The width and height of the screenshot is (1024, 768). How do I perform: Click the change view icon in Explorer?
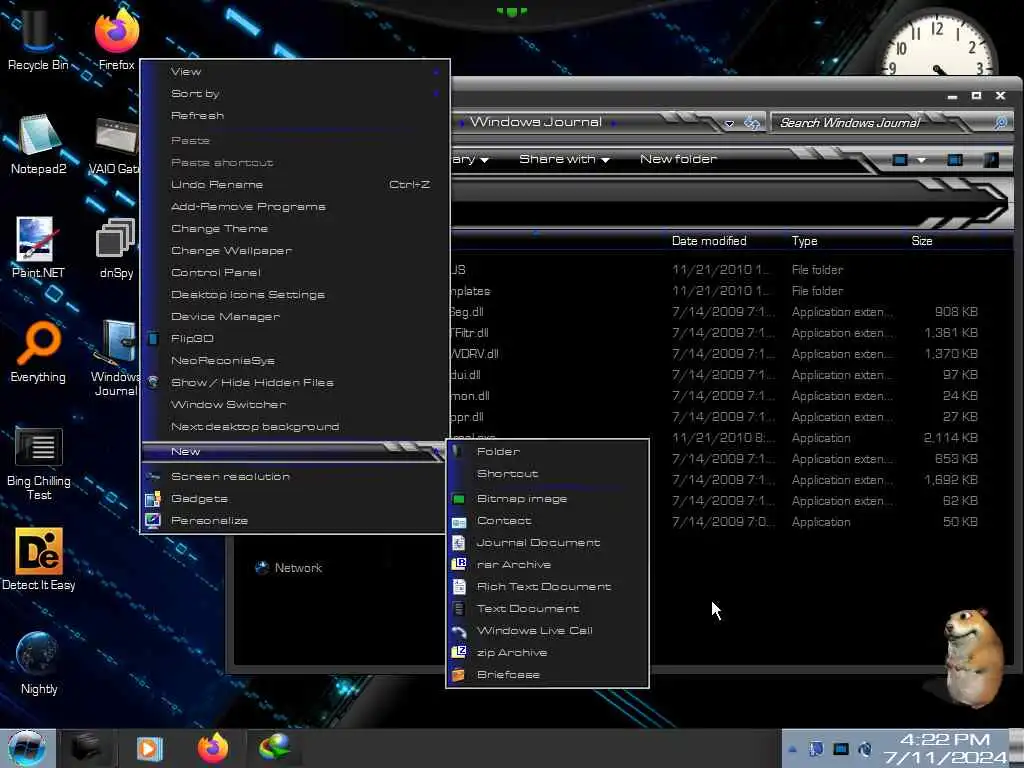900,159
